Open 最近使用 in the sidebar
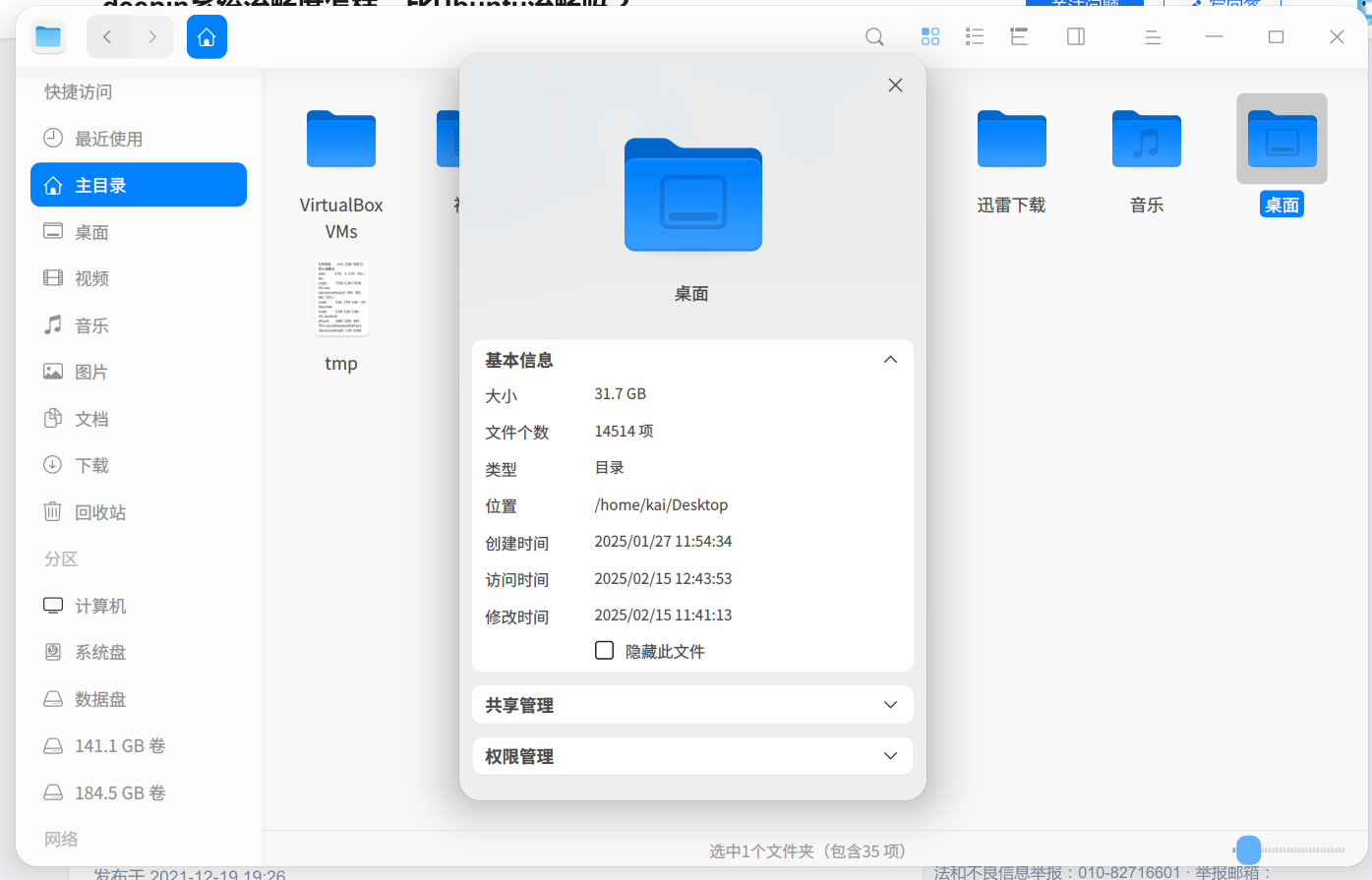The image size is (1372, 880). [139, 139]
